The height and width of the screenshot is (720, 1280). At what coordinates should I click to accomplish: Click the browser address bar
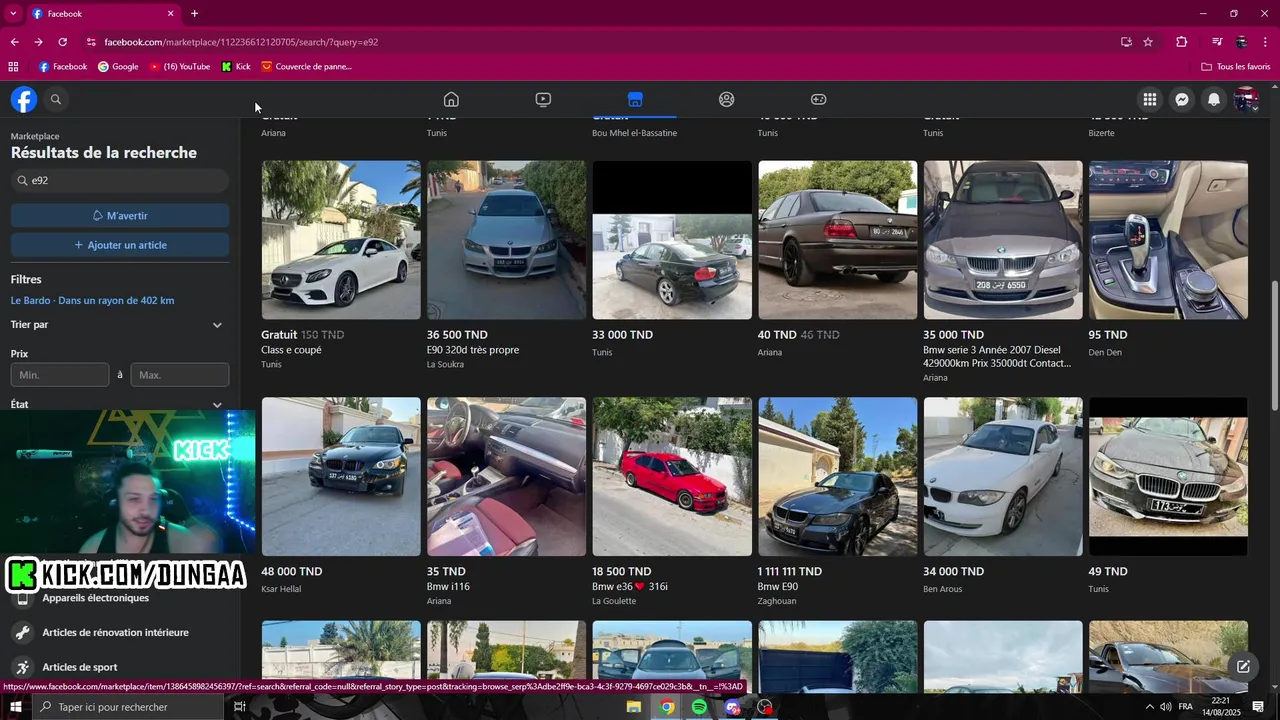point(600,42)
